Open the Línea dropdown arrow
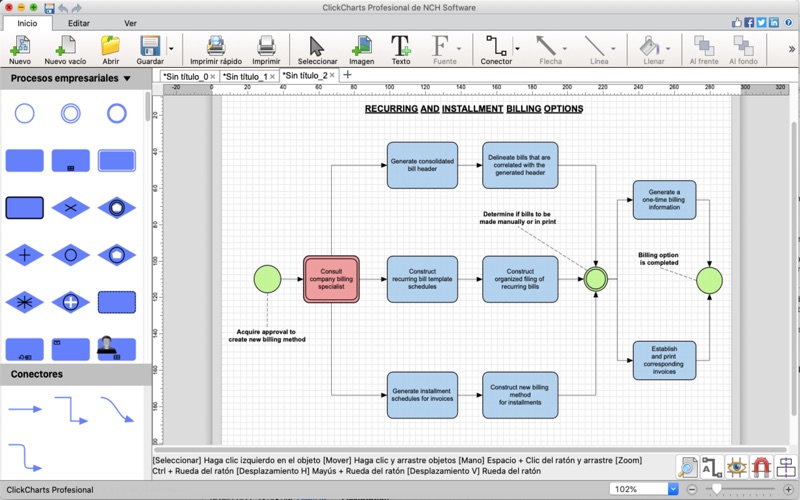 point(613,49)
